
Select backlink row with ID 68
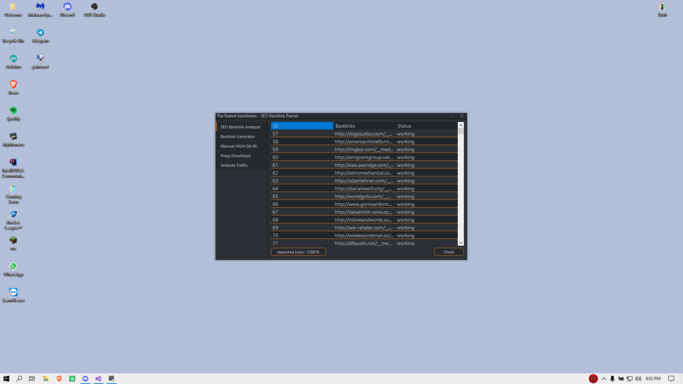pyautogui.click(x=364, y=220)
